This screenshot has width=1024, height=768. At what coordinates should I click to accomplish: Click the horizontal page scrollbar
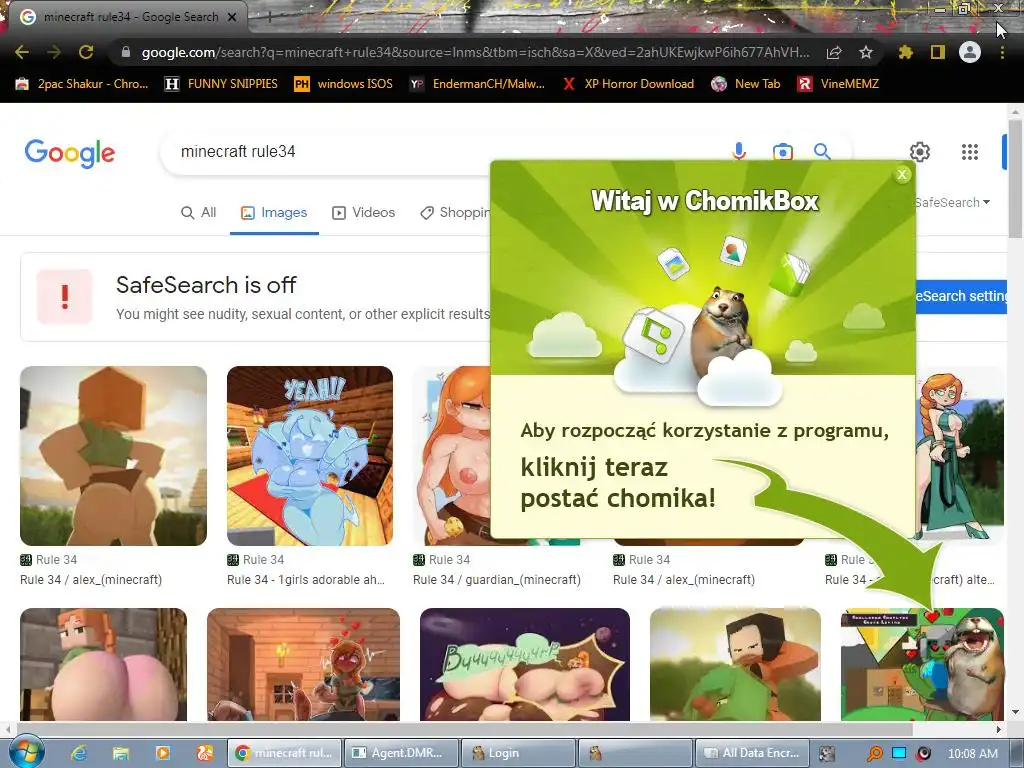click(464, 729)
